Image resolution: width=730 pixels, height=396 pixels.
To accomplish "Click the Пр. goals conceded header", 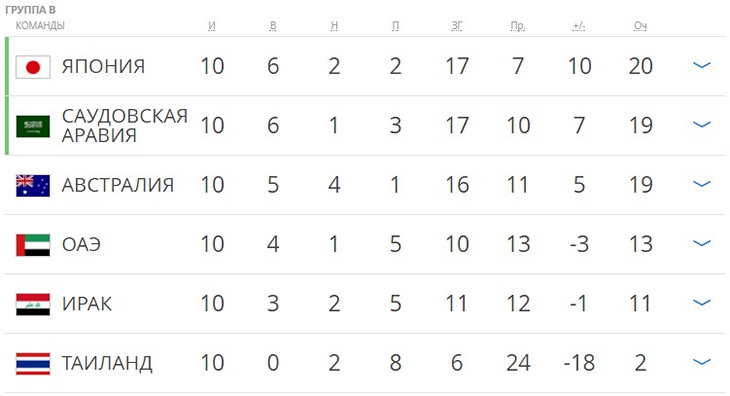I will pyautogui.click(x=518, y=26).
